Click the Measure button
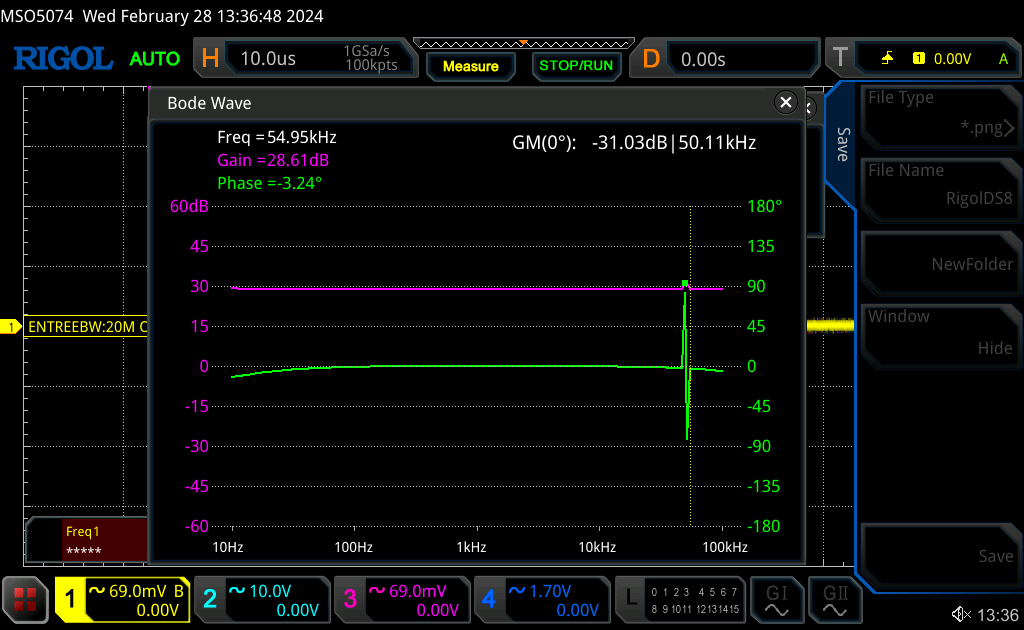 (x=470, y=66)
